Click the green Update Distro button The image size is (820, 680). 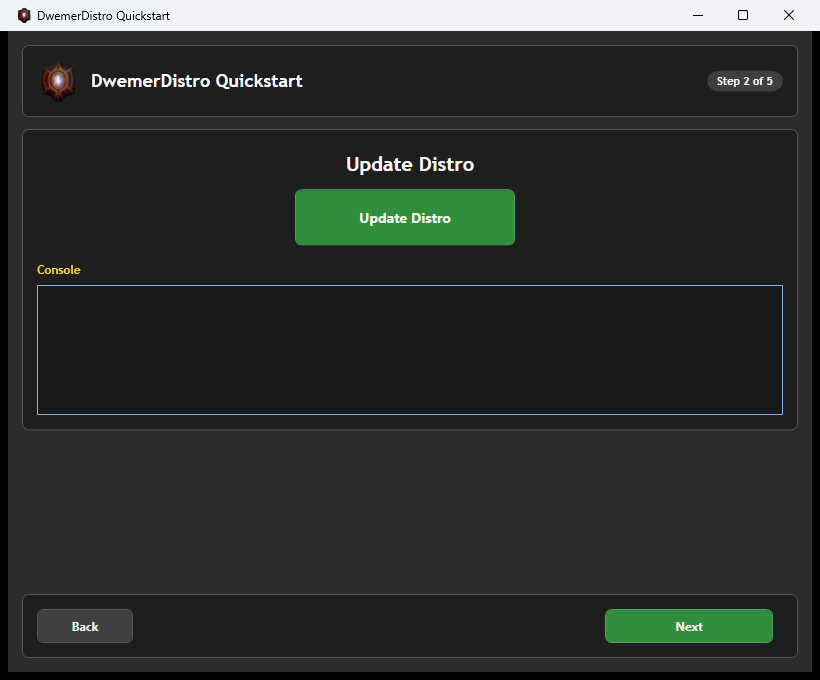click(405, 217)
